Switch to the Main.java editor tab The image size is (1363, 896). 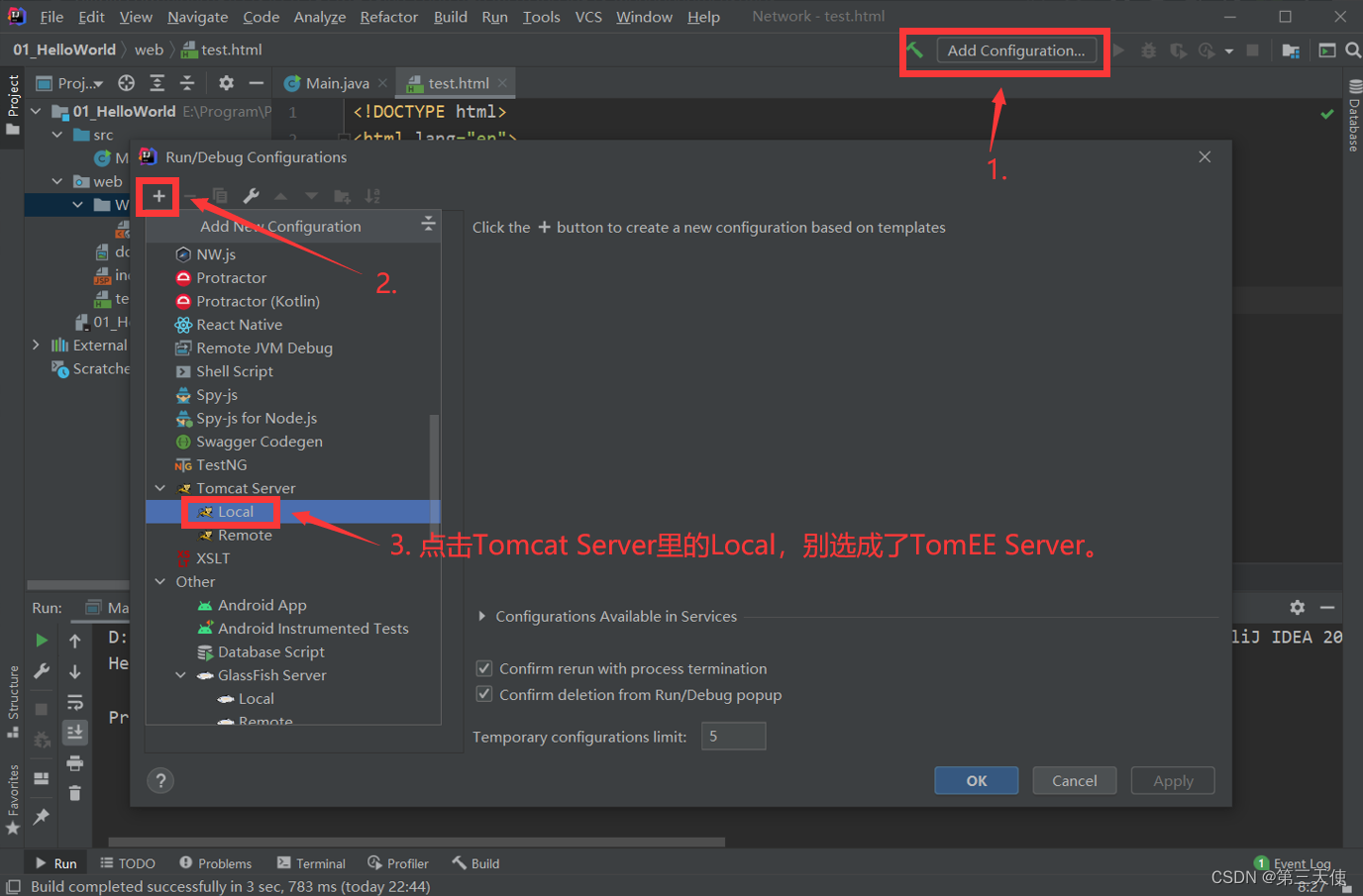336,83
